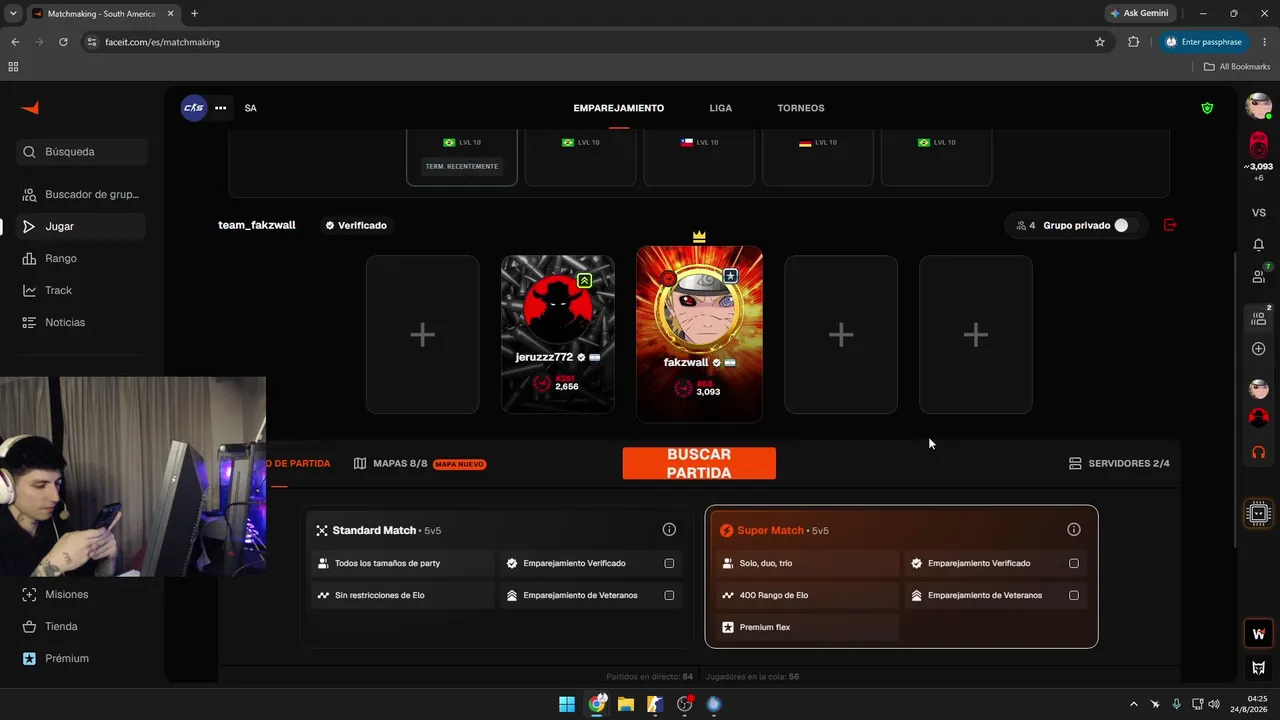Screen dimensions: 1280x720
Task: Click the red Elo 3,093 level badge
Action: pyautogui.click(x=1259, y=144)
